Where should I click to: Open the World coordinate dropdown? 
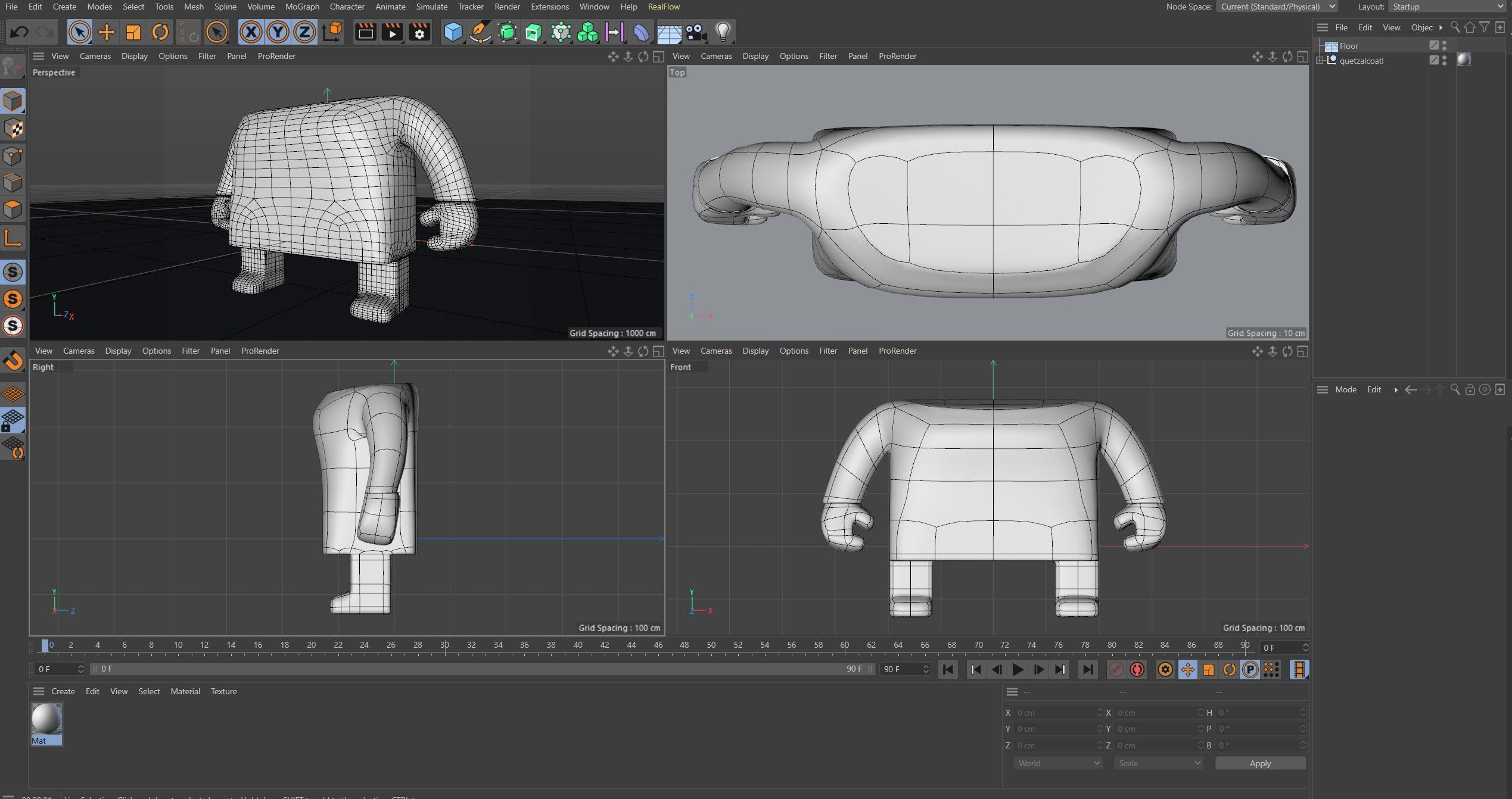[x=1058, y=763]
